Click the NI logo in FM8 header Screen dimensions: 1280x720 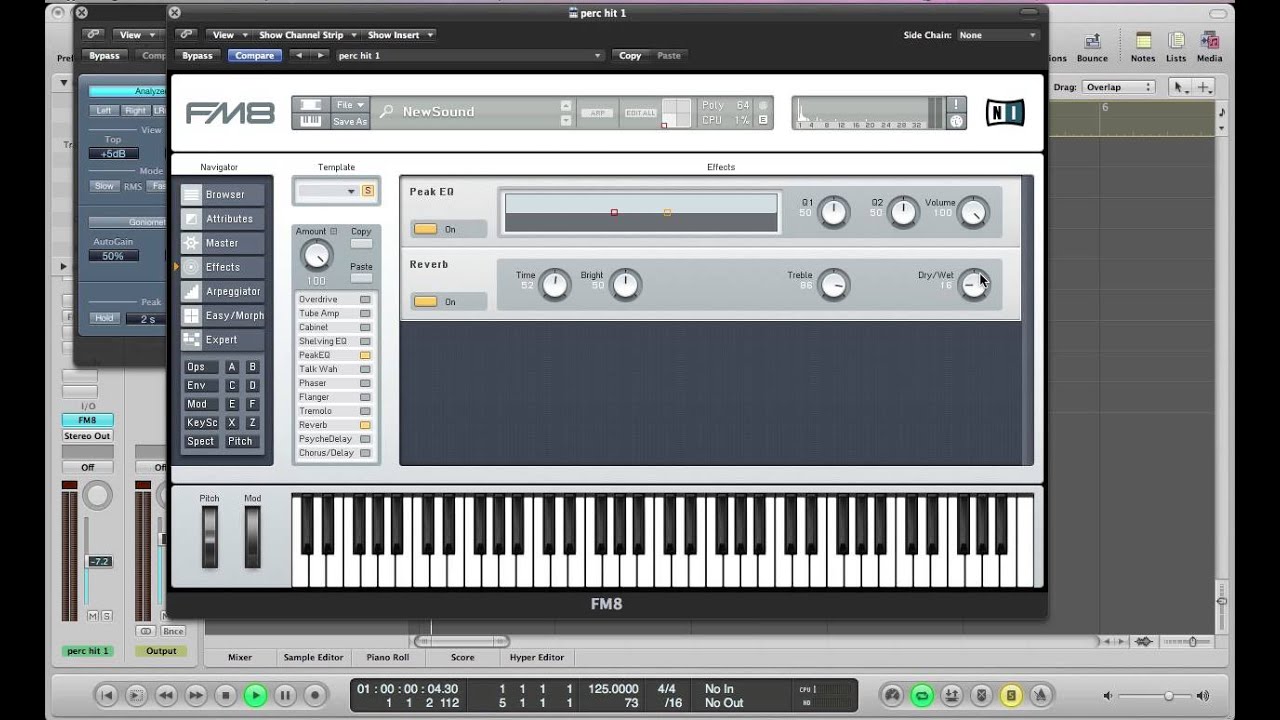coord(1005,113)
